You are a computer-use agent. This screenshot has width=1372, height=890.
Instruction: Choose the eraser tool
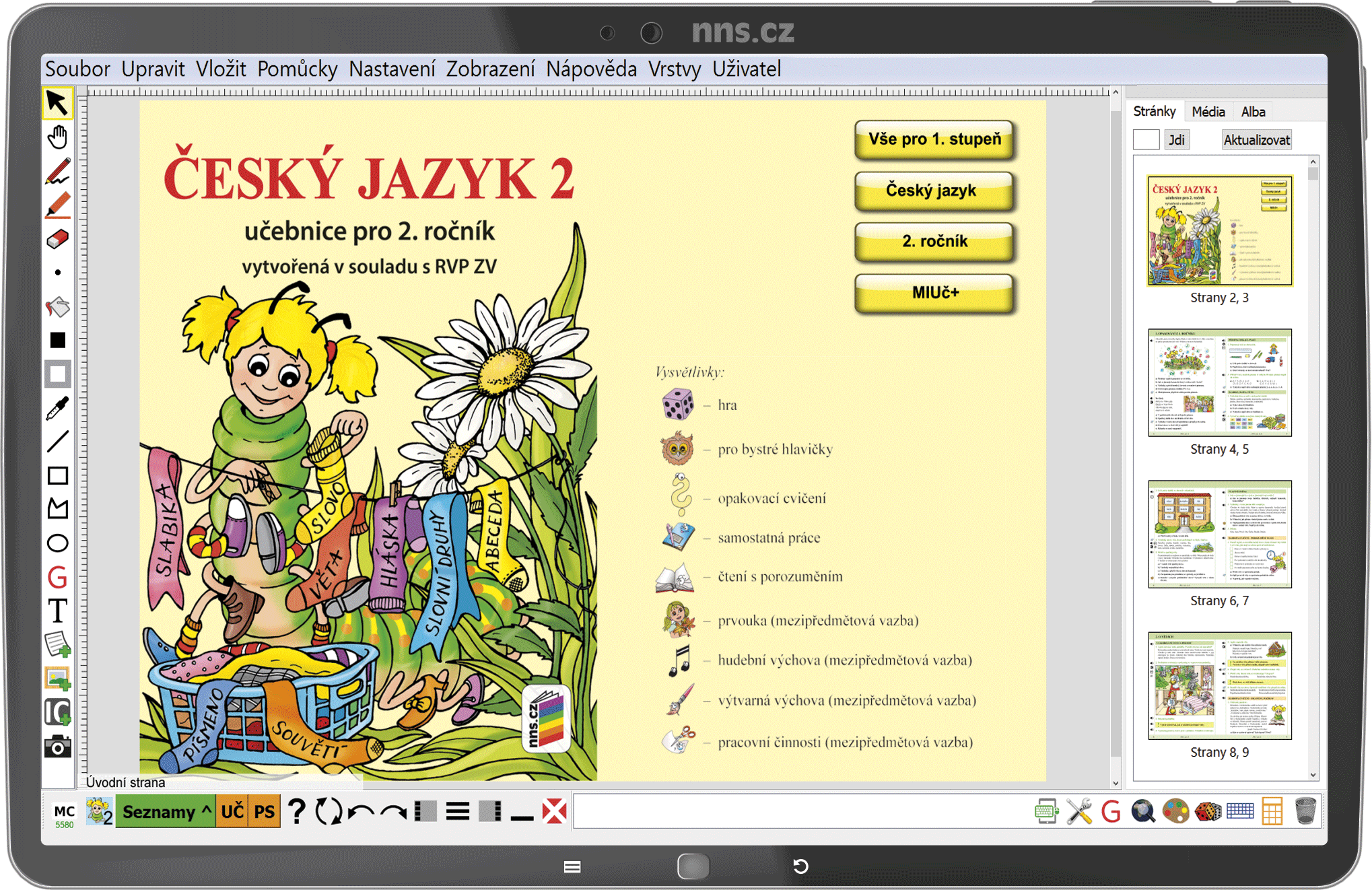(58, 239)
